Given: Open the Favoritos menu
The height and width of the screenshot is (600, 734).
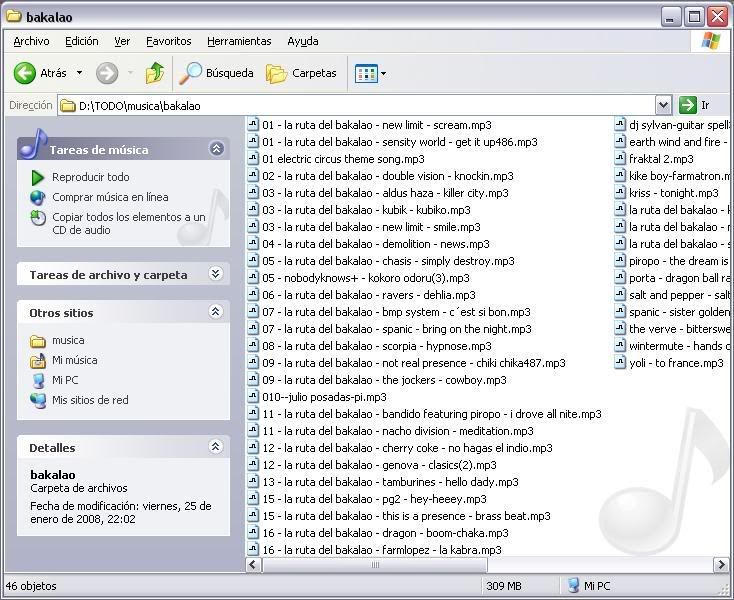Looking at the screenshot, I should click(x=169, y=41).
